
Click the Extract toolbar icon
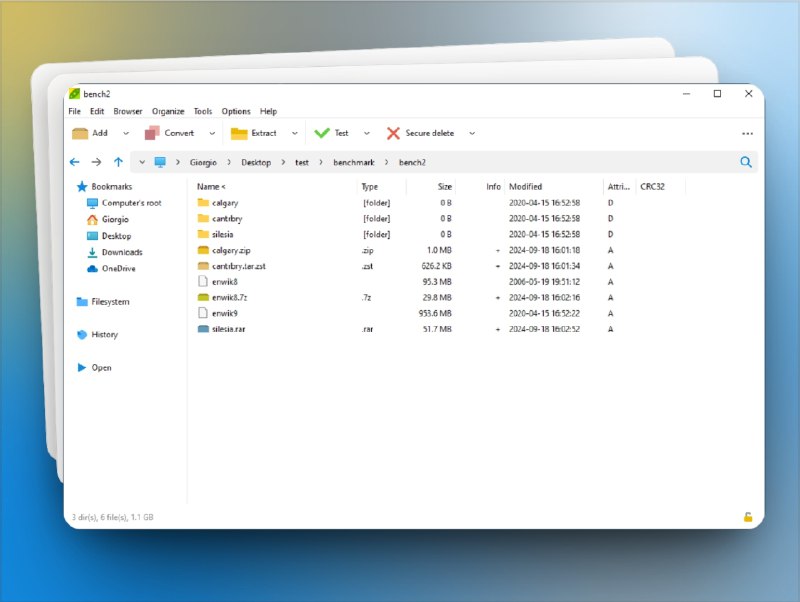coord(239,133)
